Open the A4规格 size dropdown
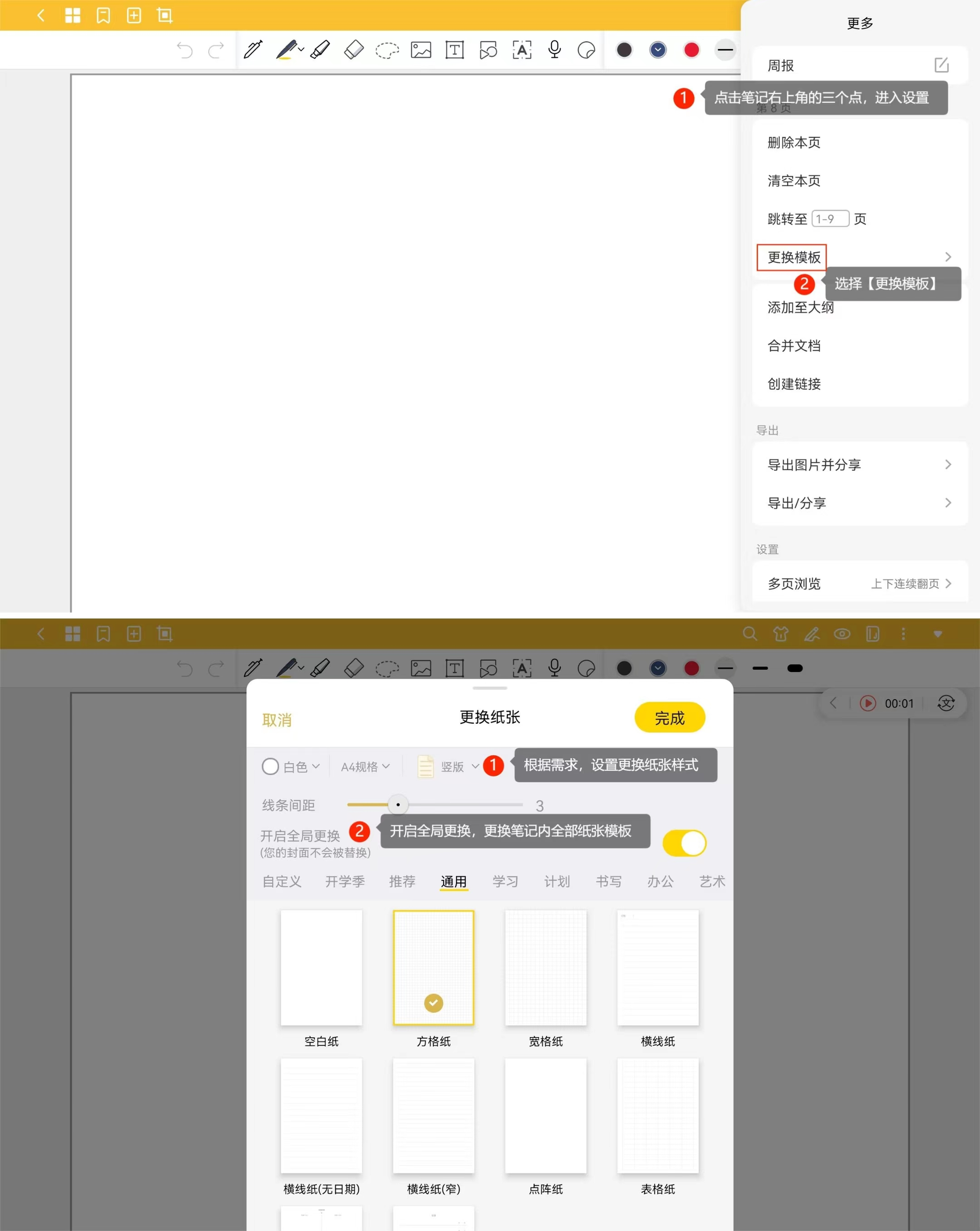This screenshot has height=1231, width=980. pos(365,766)
